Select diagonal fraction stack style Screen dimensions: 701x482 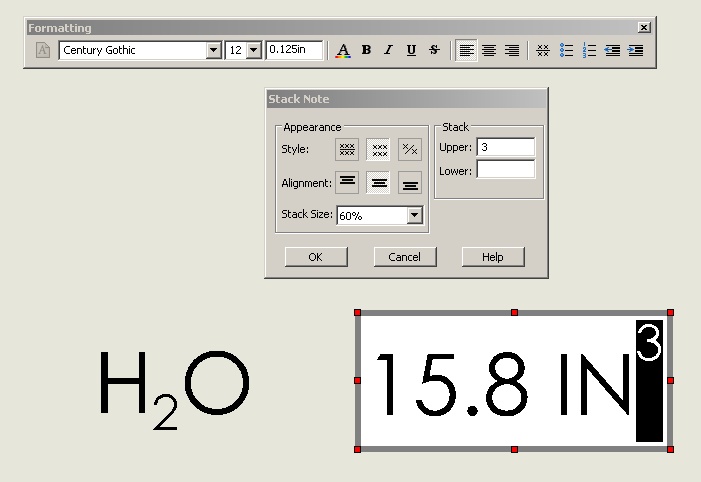tap(410, 149)
